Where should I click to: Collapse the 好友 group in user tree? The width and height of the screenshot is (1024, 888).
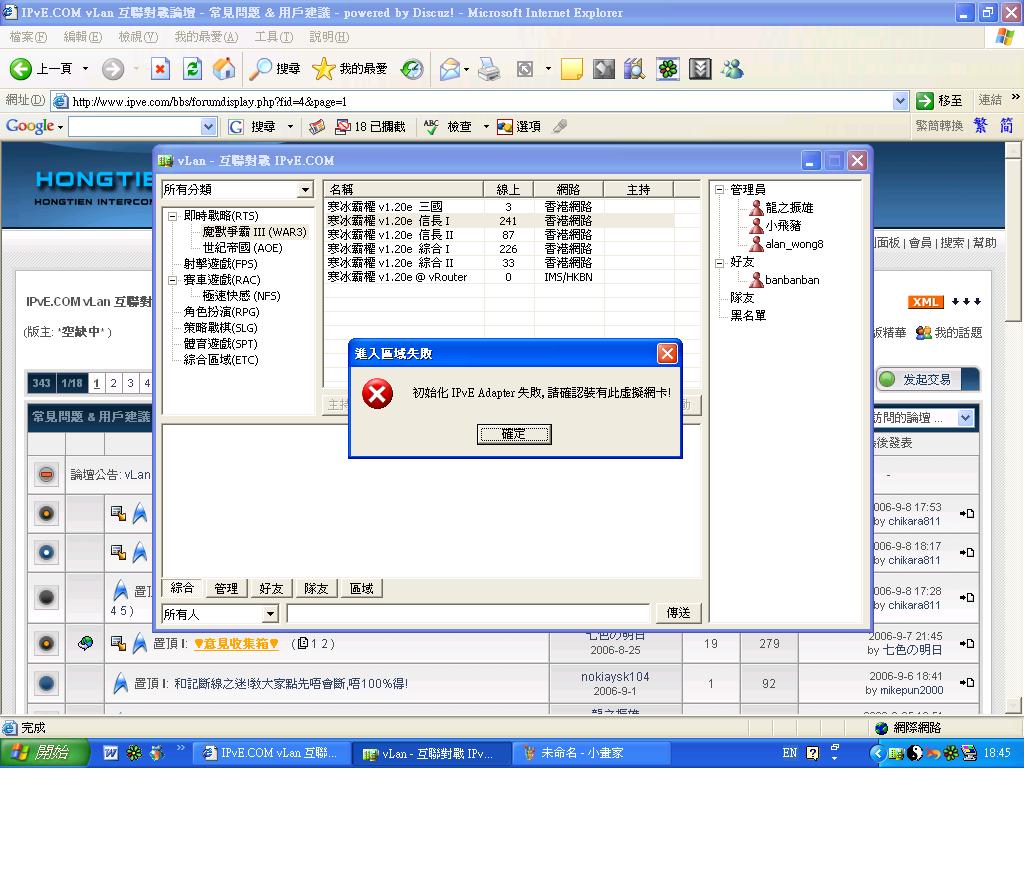719,263
